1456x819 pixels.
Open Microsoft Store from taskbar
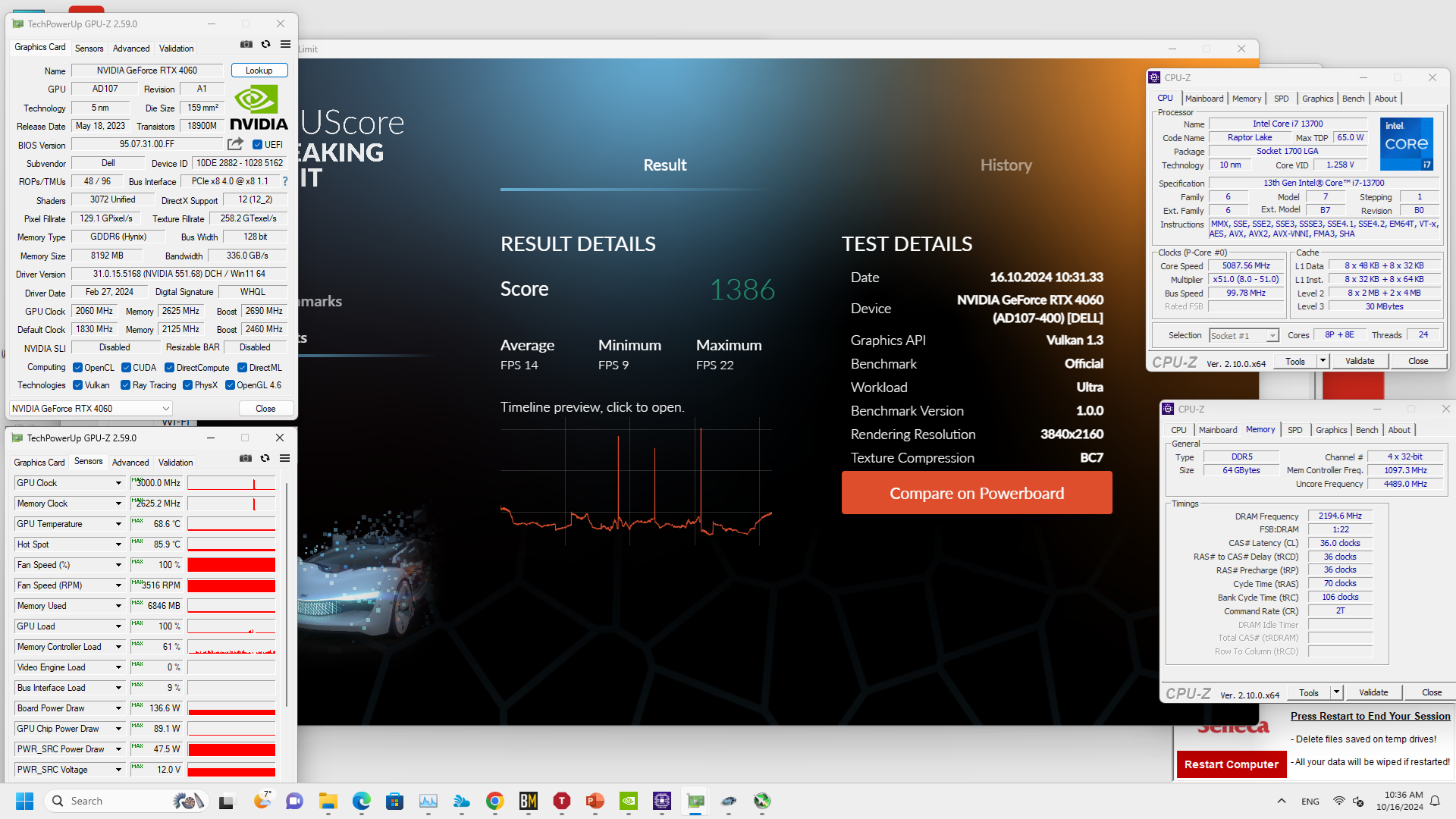(x=394, y=801)
